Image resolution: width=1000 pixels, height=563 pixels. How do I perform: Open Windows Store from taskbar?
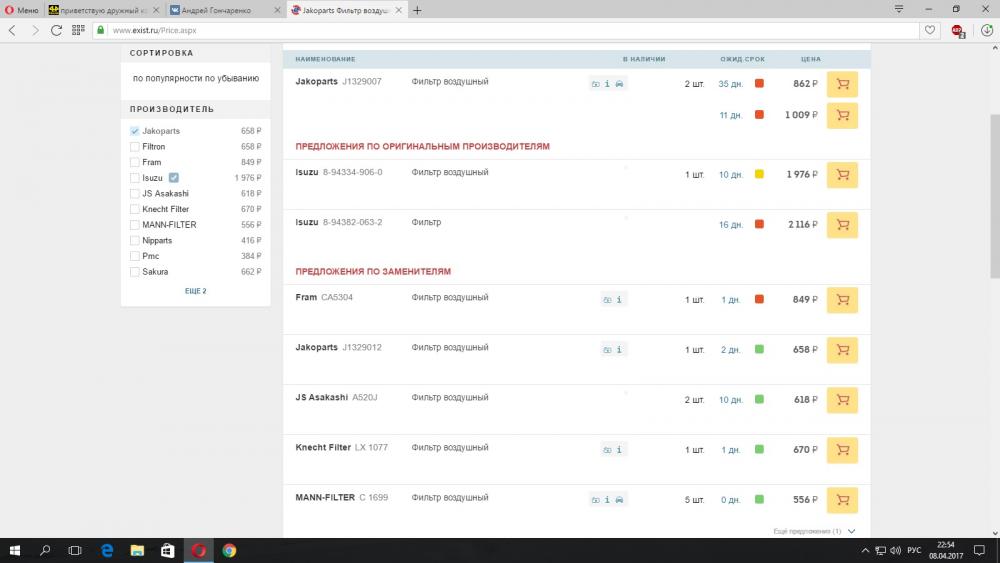coord(168,550)
